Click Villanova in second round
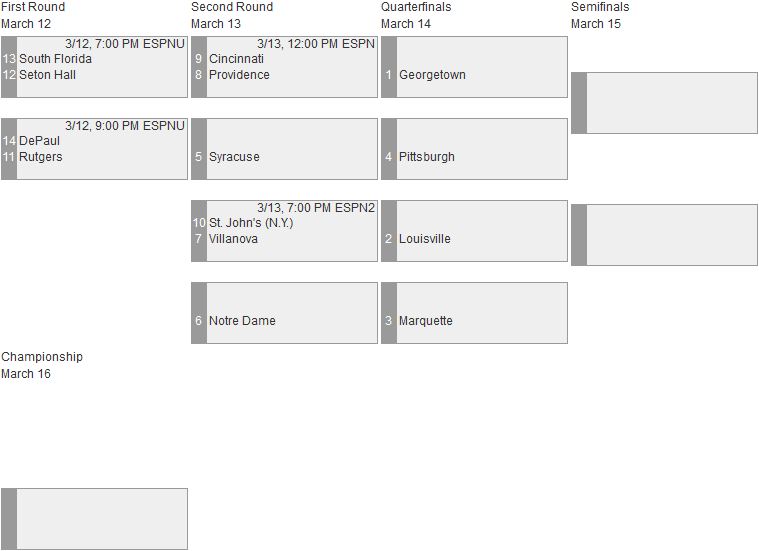This screenshot has width=759, height=551. click(233, 239)
